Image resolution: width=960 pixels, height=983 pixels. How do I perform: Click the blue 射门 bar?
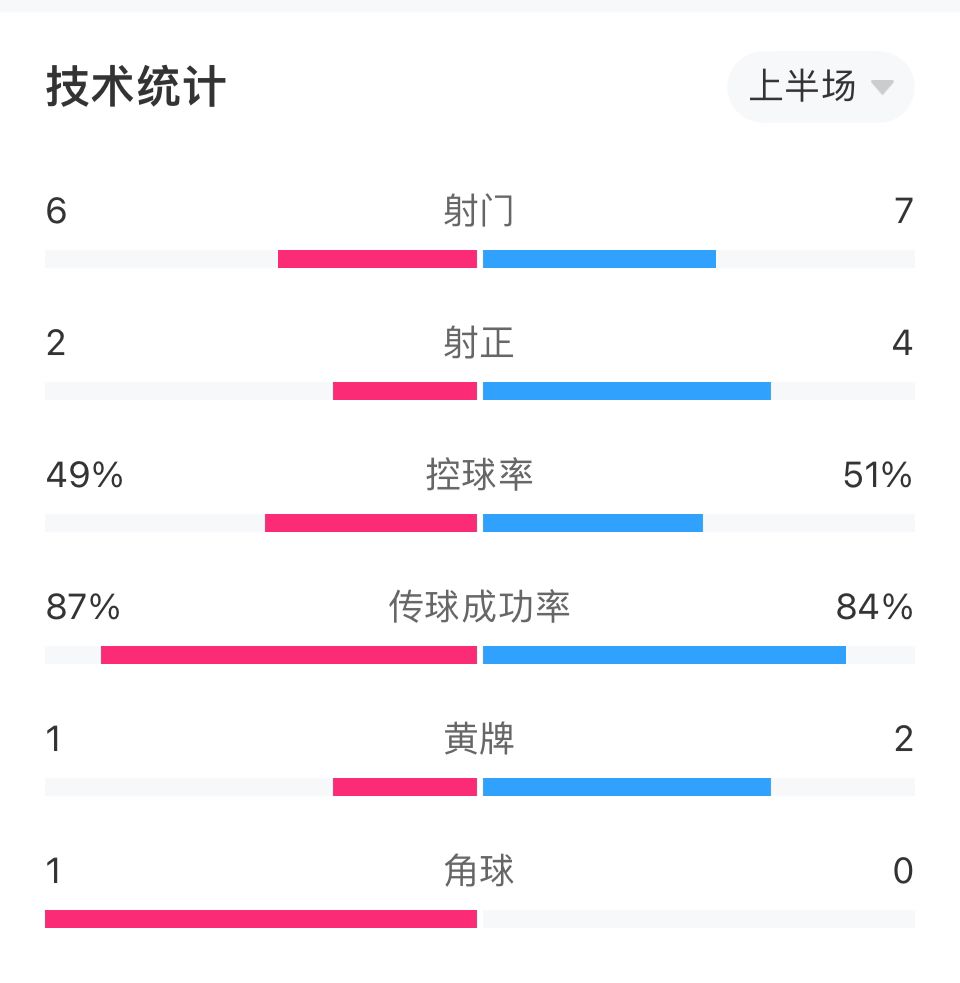(599, 259)
